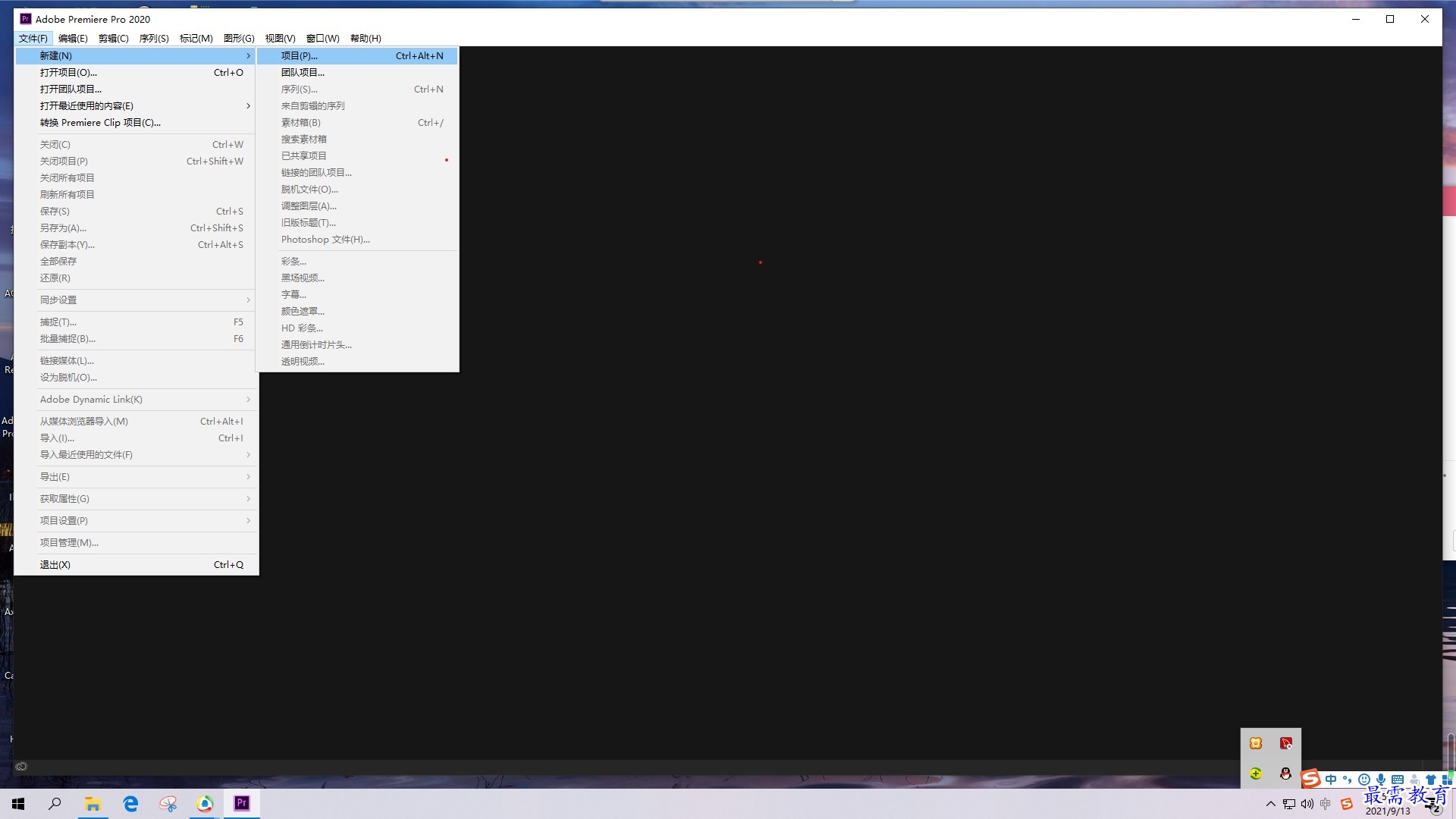Click 导入(I)... menu entry

pyautogui.click(x=137, y=438)
